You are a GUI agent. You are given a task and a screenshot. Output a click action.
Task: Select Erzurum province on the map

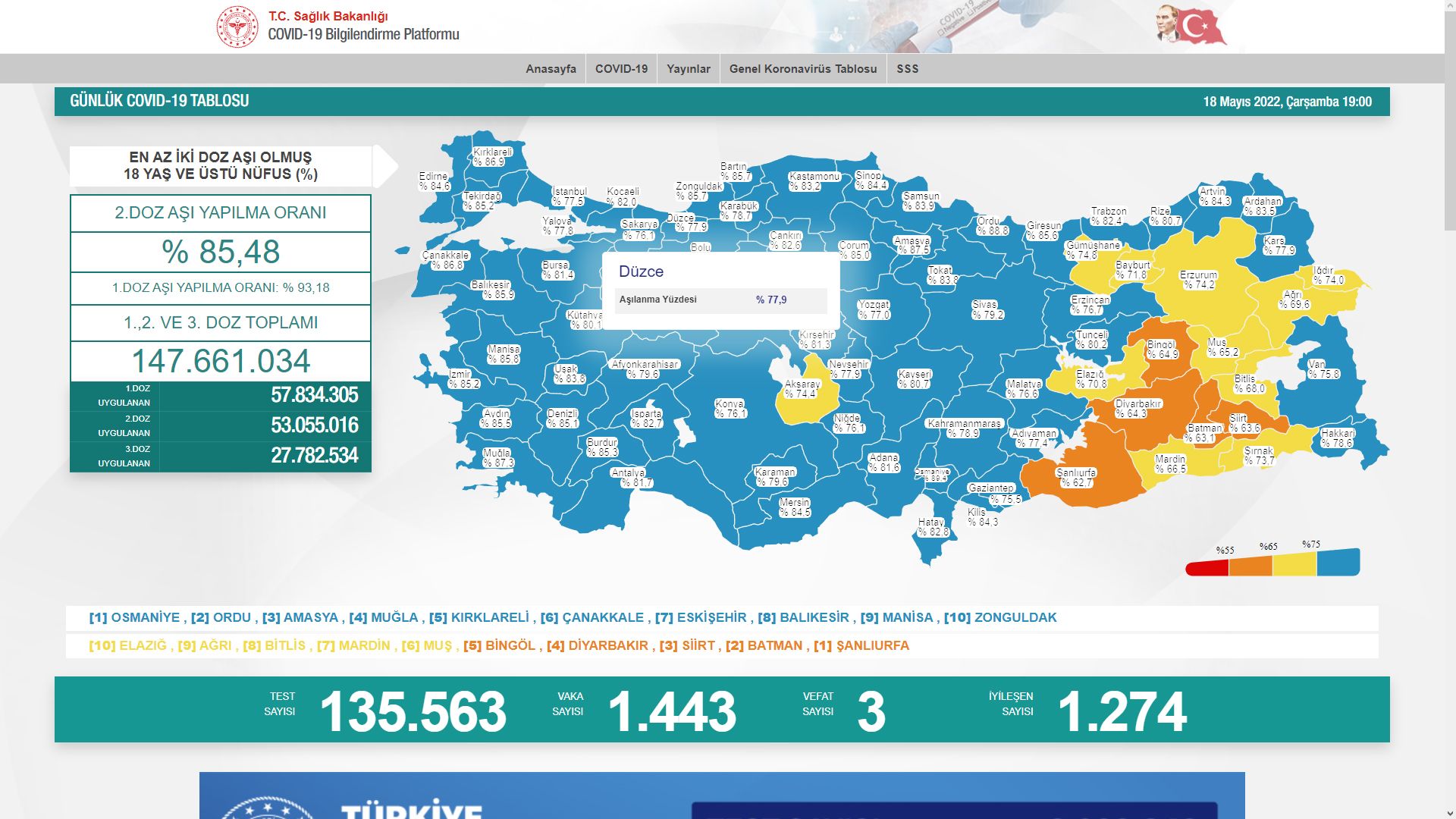1199,280
